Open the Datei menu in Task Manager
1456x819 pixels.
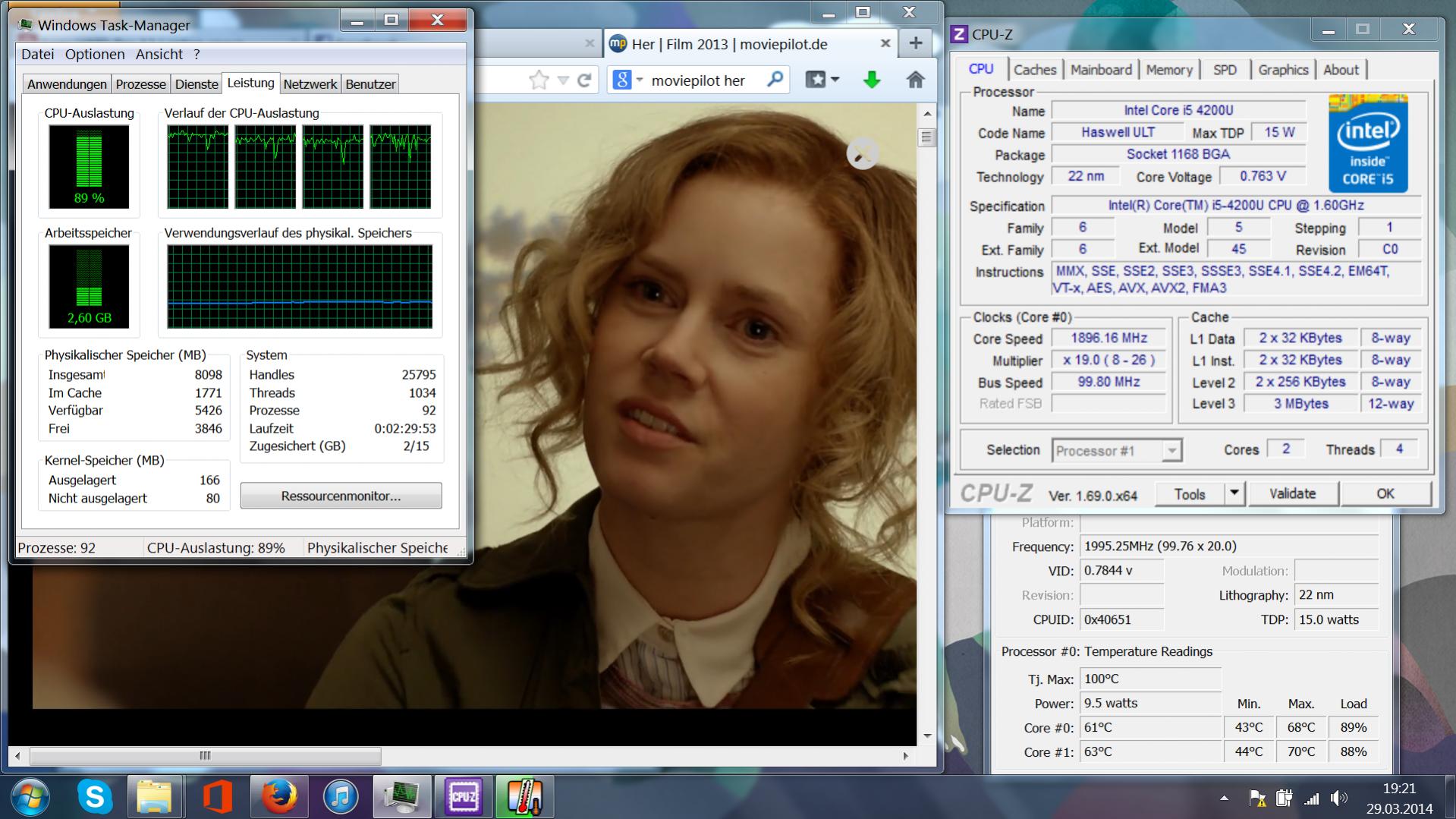point(38,54)
